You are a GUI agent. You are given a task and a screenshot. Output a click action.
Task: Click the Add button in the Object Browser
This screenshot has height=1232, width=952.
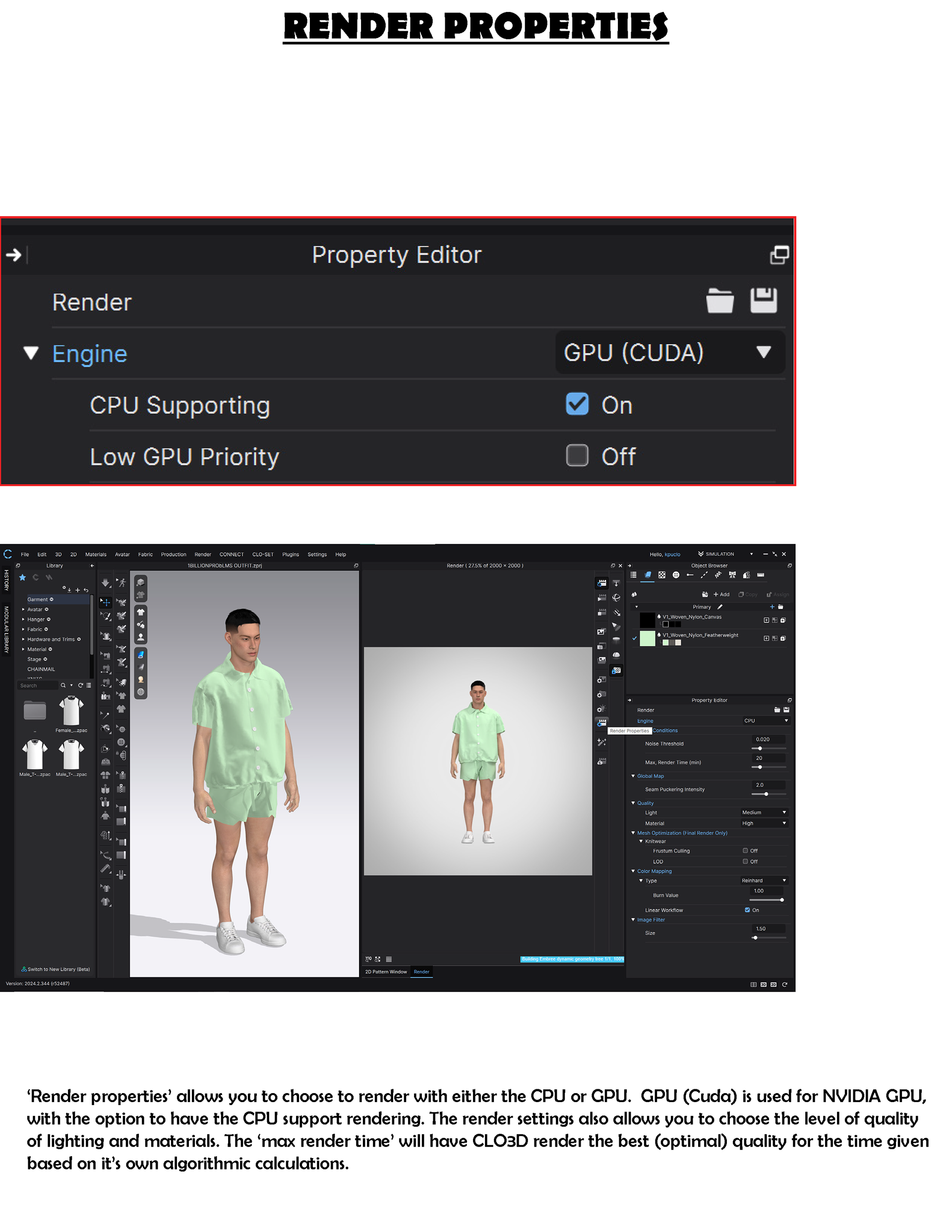coord(721,594)
